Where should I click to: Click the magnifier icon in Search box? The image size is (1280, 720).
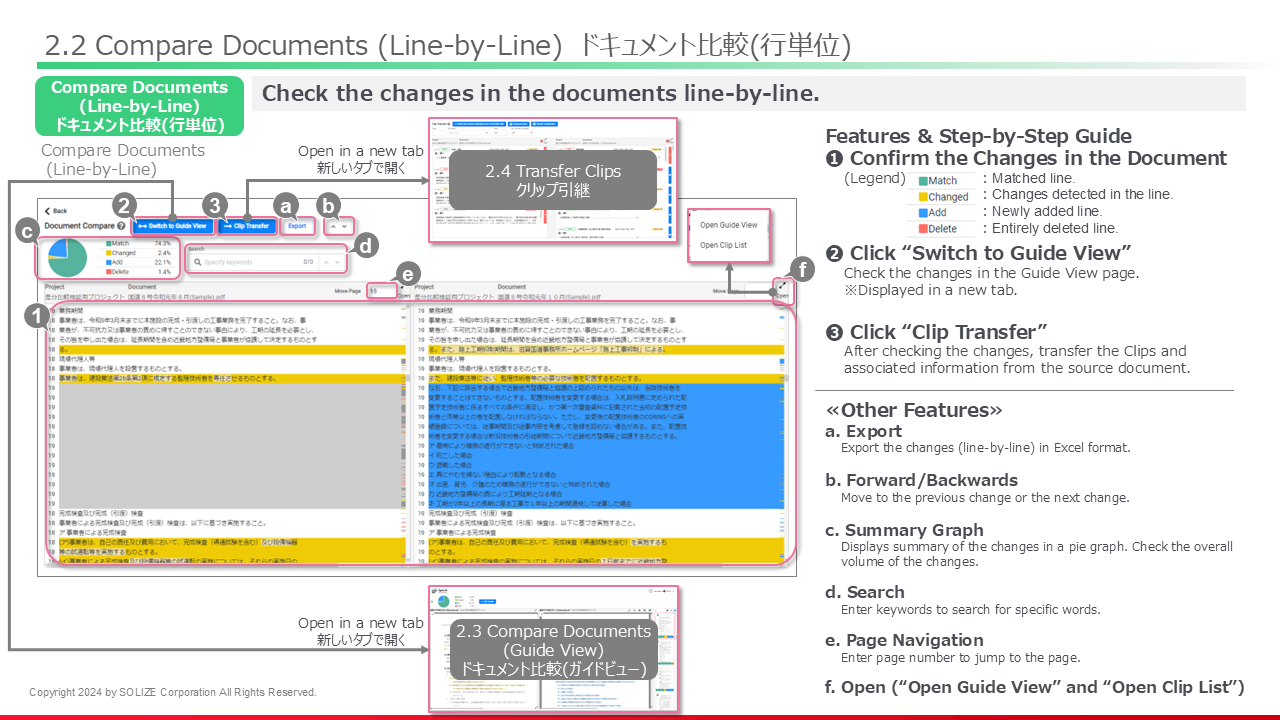(195, 262)
